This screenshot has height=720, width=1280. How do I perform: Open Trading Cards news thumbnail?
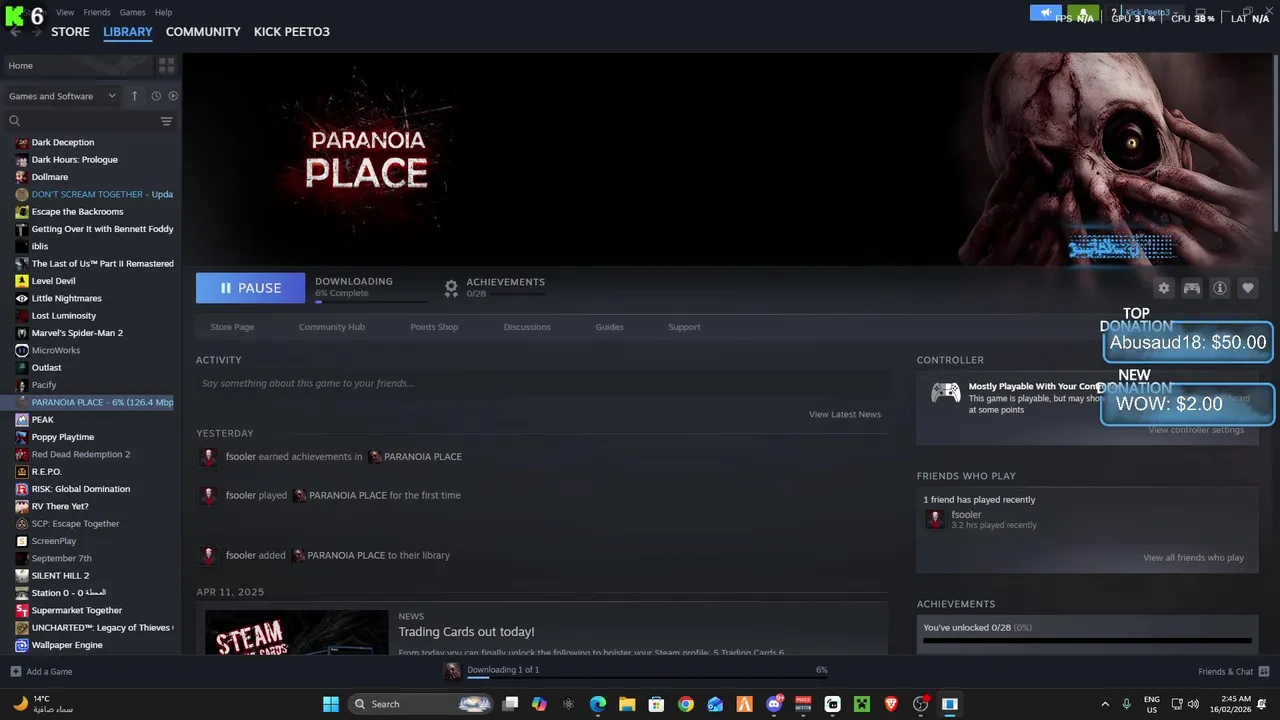[x=296, y=632]
